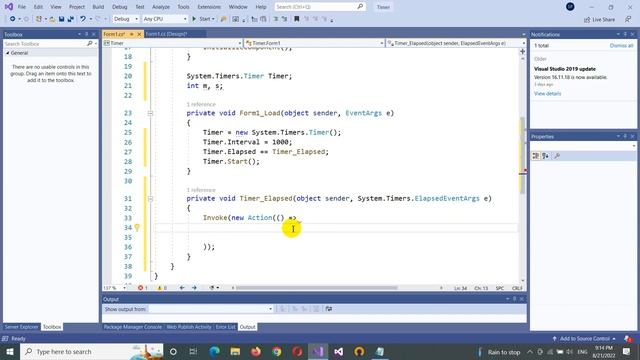Viewport: 640px width, 360px height.
Task: Open the Build menu
Action: point(98,7)
